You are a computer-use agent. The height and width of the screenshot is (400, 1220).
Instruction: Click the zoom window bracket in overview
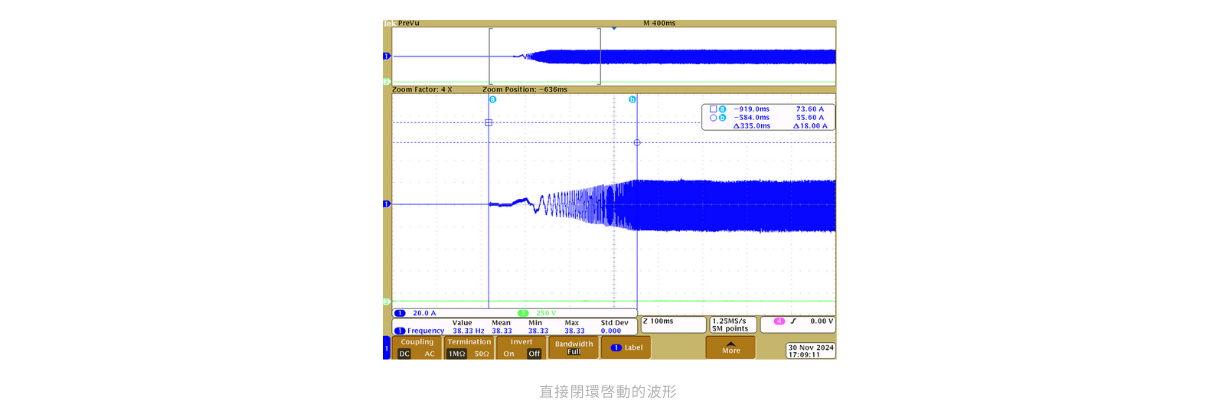544,58
